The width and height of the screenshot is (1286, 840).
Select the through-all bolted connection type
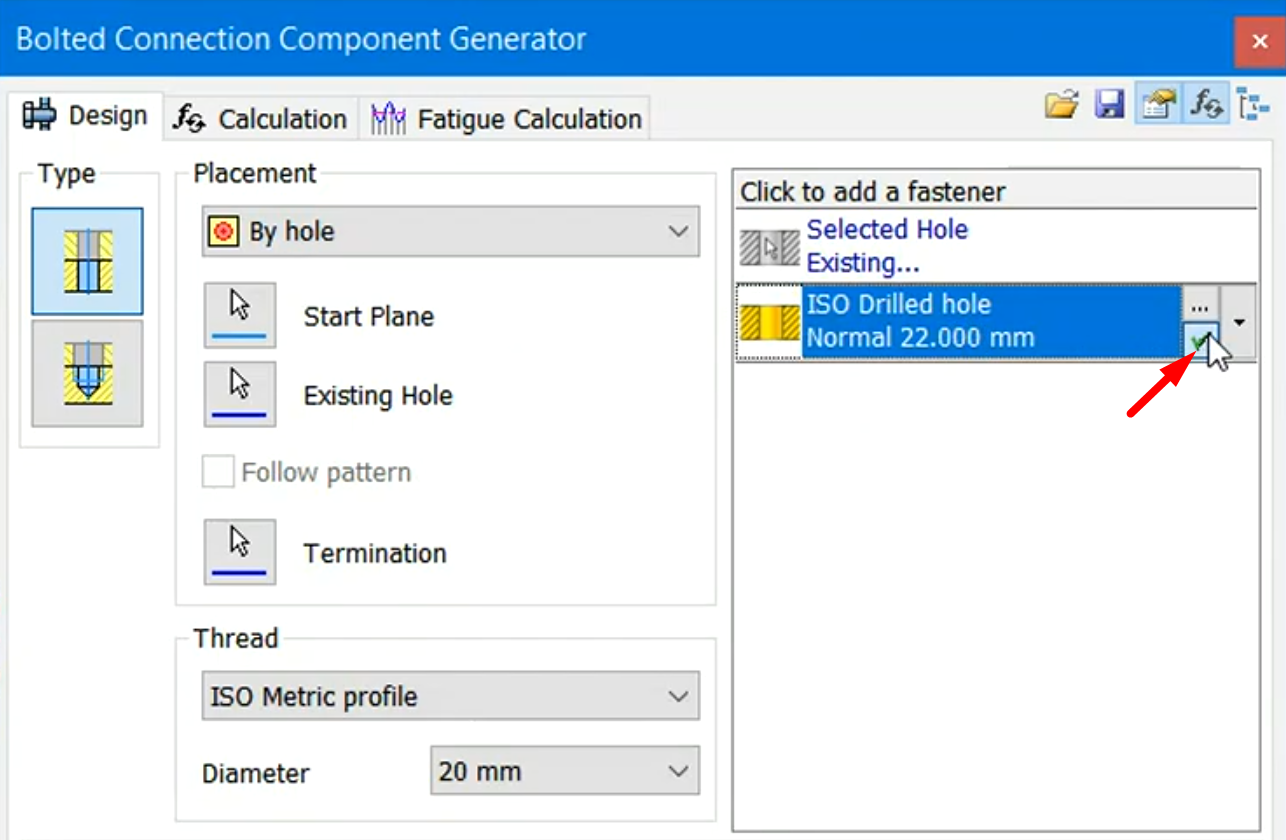tap(87, 262)
